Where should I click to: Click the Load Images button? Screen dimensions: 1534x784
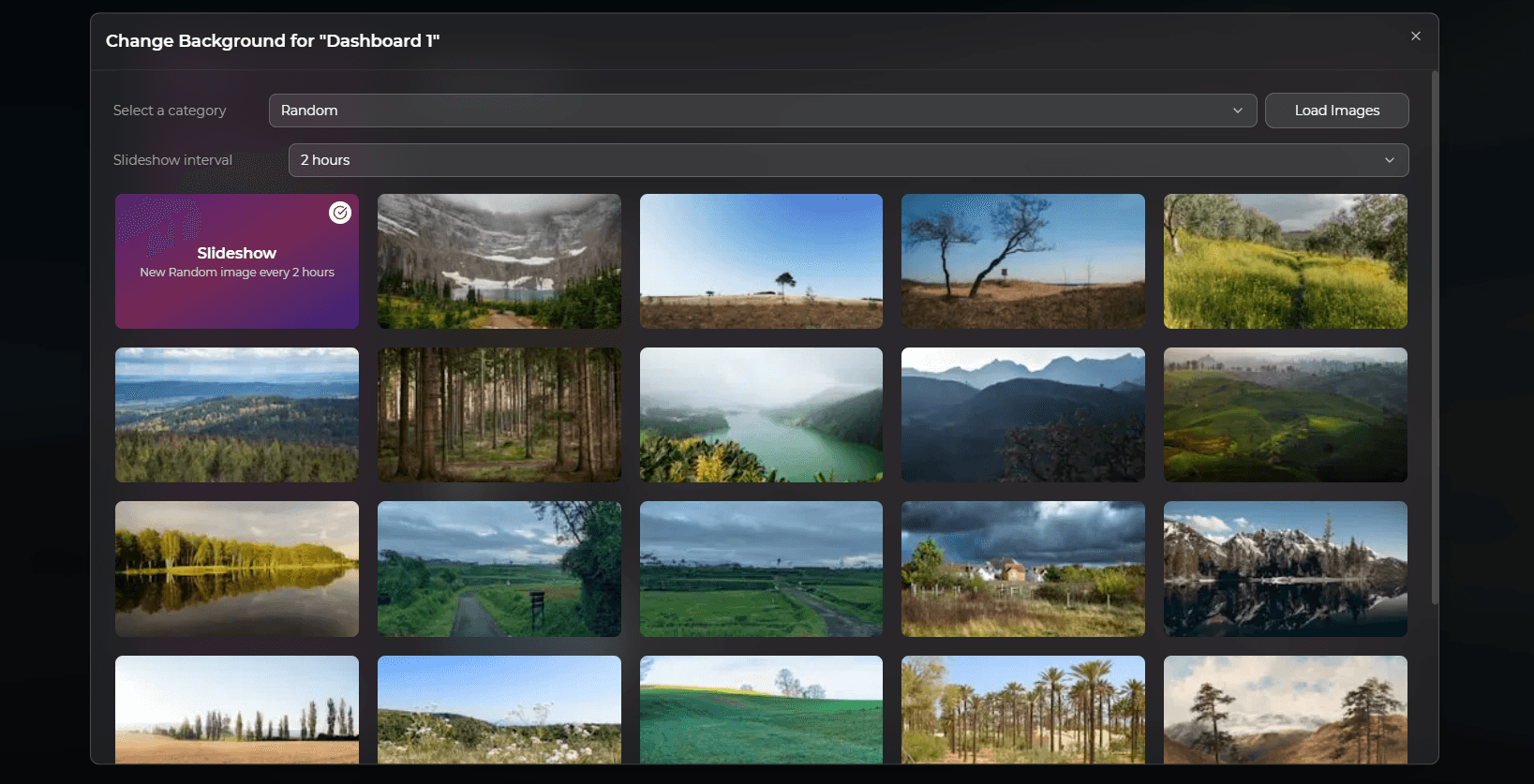[x=1336, y=111]
